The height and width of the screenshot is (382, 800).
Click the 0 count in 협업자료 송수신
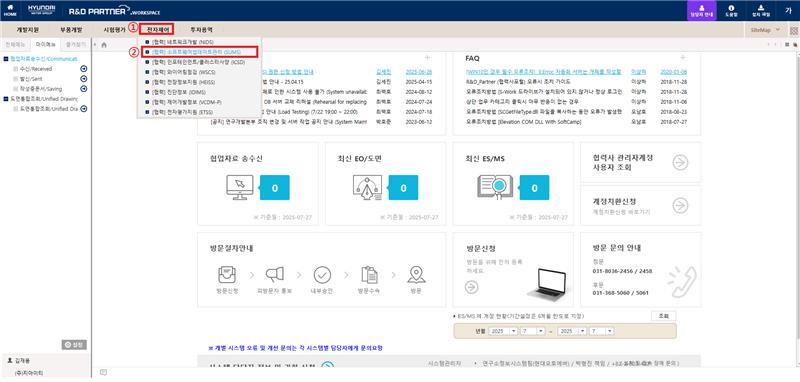point(274,188)
